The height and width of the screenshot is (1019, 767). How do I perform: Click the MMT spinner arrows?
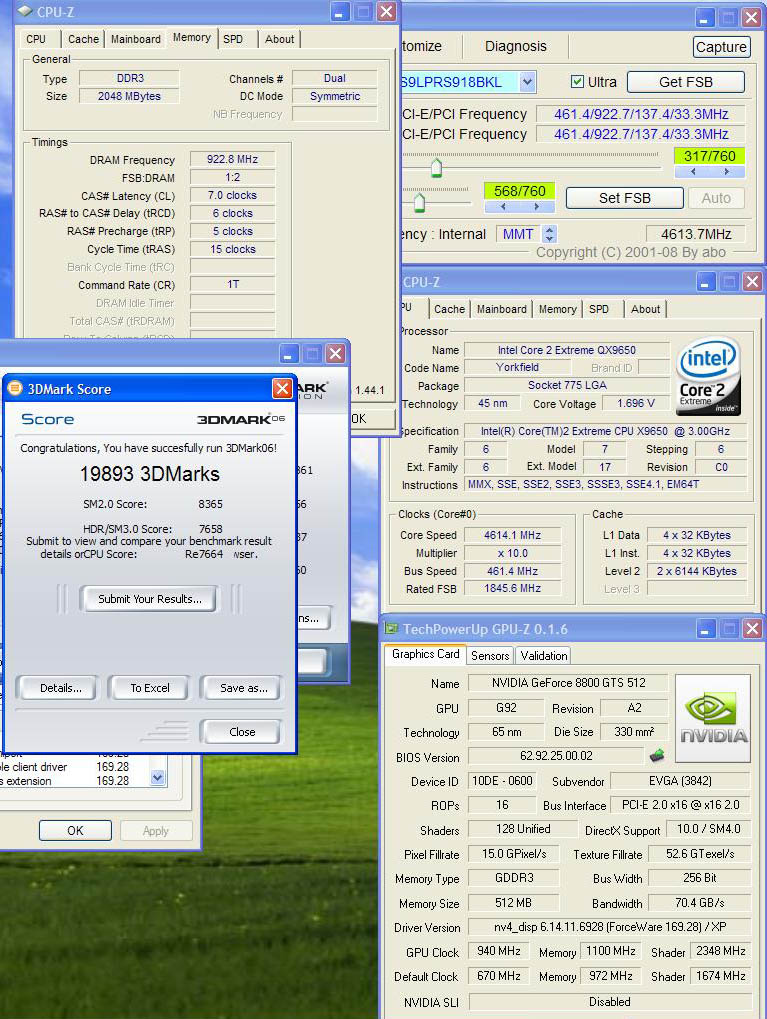coord(550,234)
